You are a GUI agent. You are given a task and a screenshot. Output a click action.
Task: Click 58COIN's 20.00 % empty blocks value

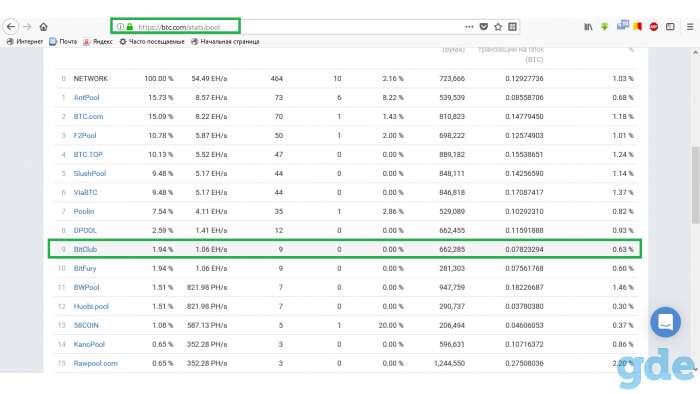click(391, 325)
